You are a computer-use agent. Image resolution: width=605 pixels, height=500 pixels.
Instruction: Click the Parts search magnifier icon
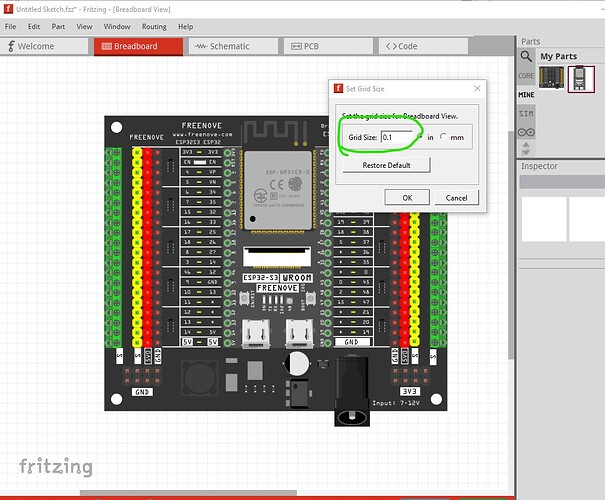click(526, 56)
